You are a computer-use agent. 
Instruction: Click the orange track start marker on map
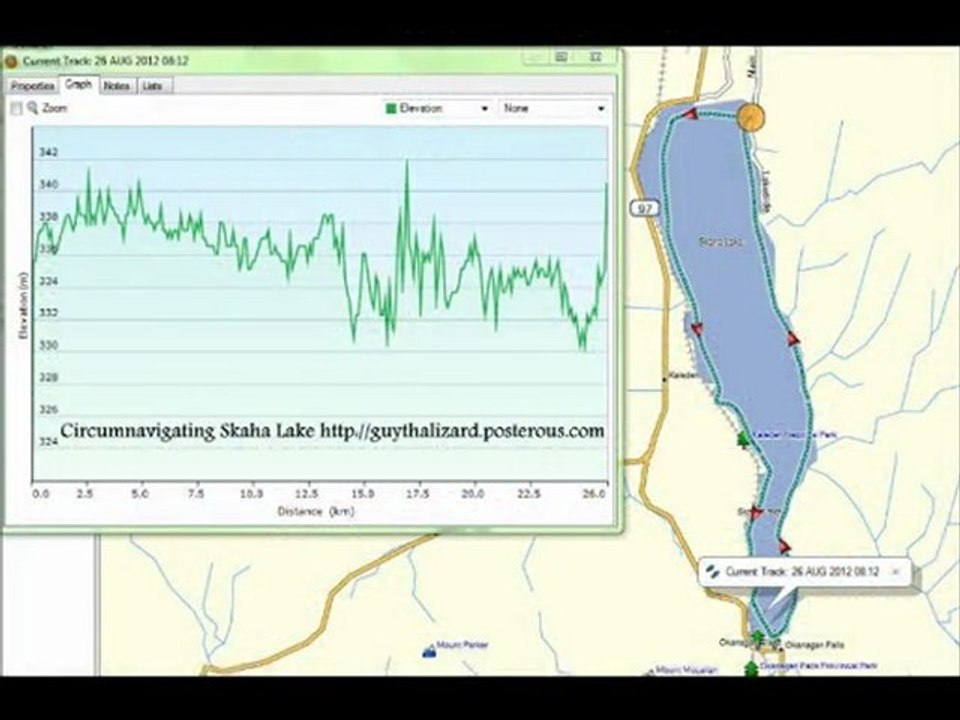pyautogui.click(x=751, y=116)
